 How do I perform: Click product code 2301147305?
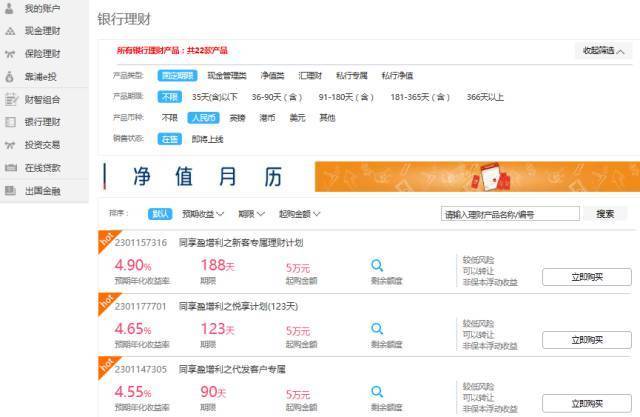[141, 369]
